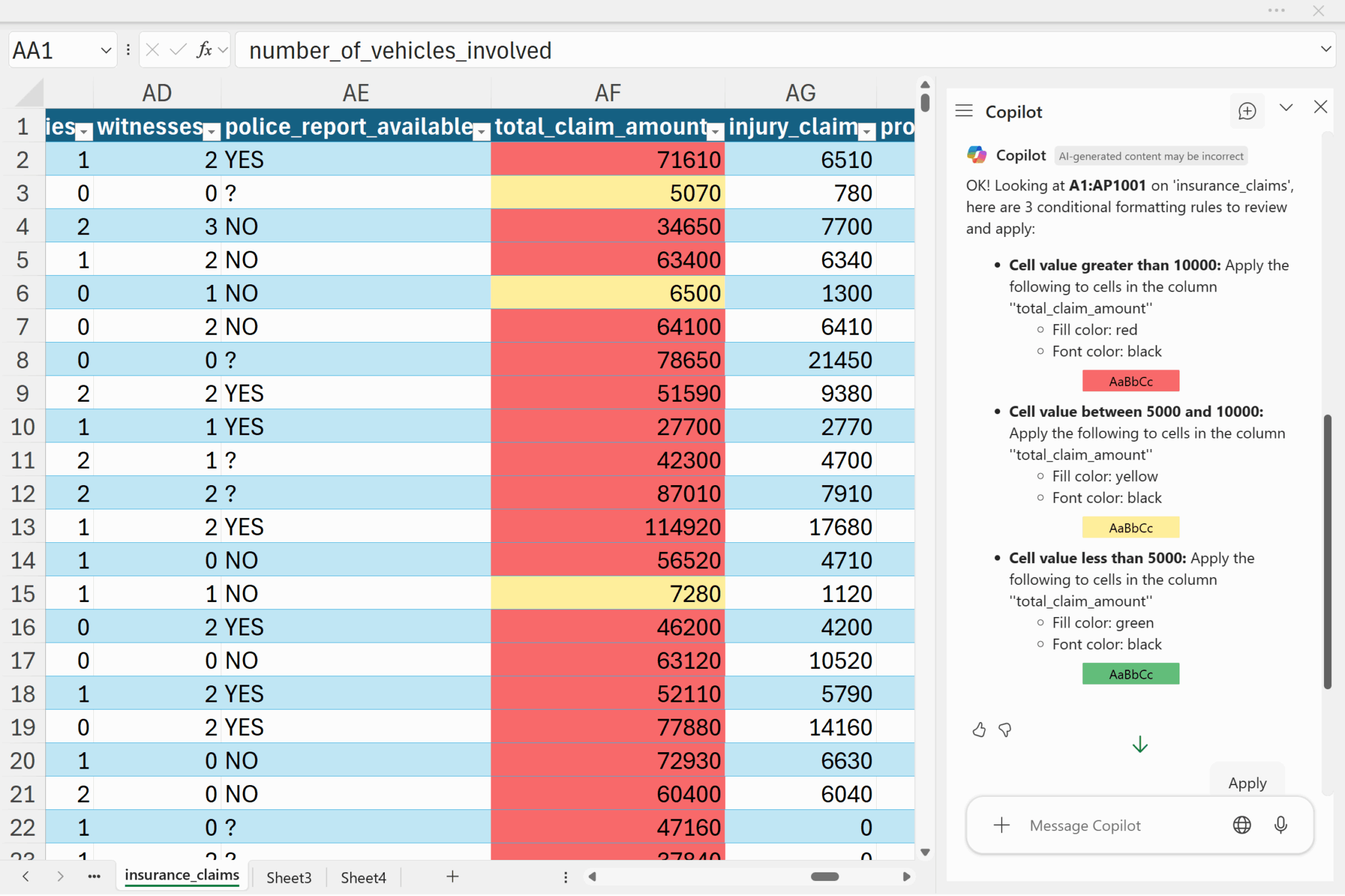The width and height of the screenshot is (1345, 896).
Task: Switch to the Sheet3 tab
Action: coord(289,878)
